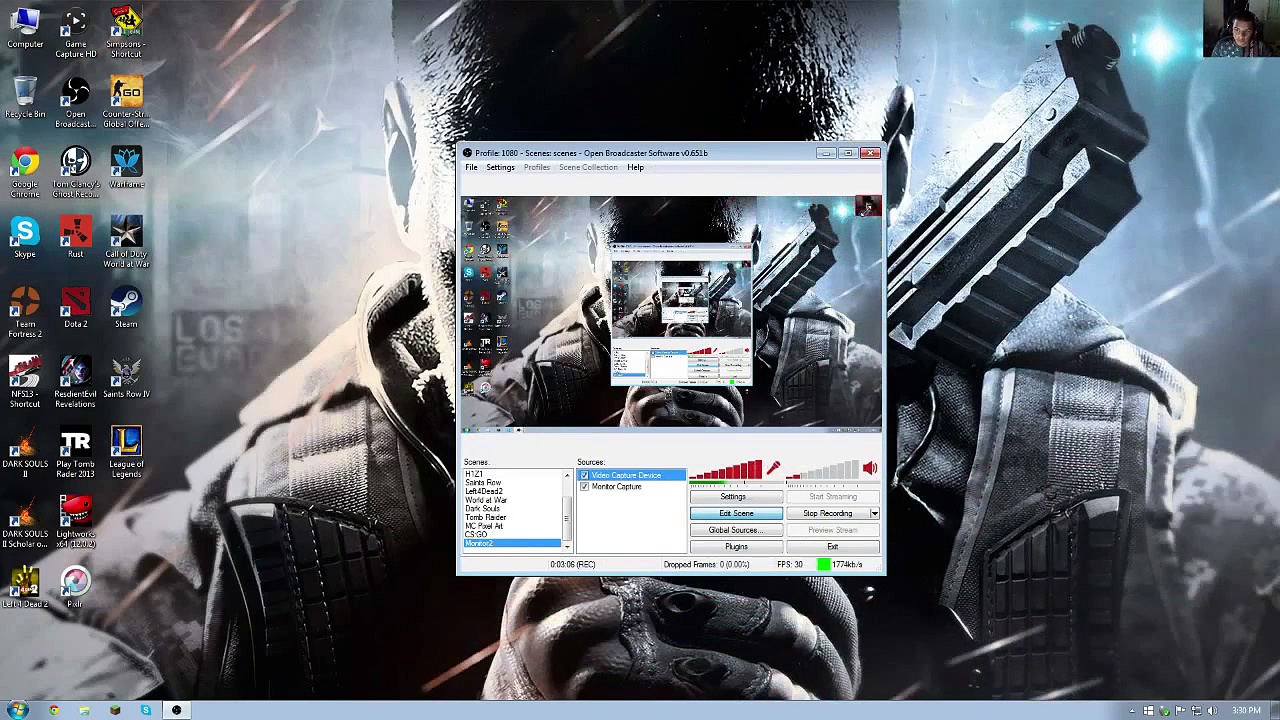Select Google Chrome desktop icon
Screen dimensions: 1280x720
click(25, 172)
